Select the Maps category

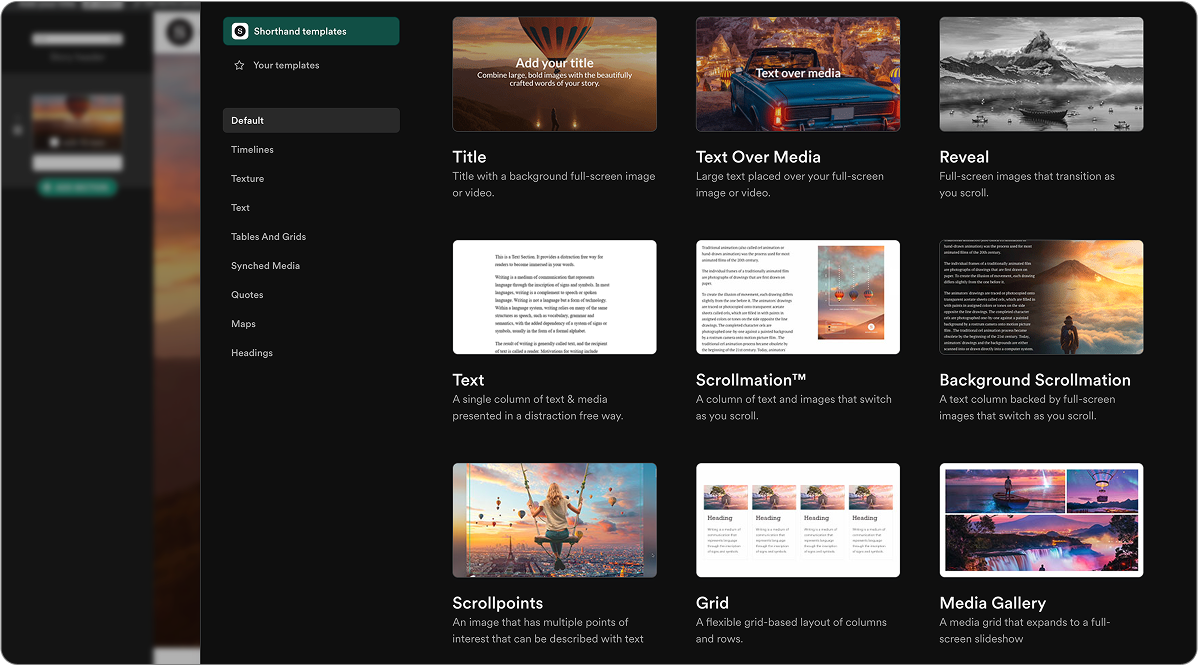click(x=242, y=323)
